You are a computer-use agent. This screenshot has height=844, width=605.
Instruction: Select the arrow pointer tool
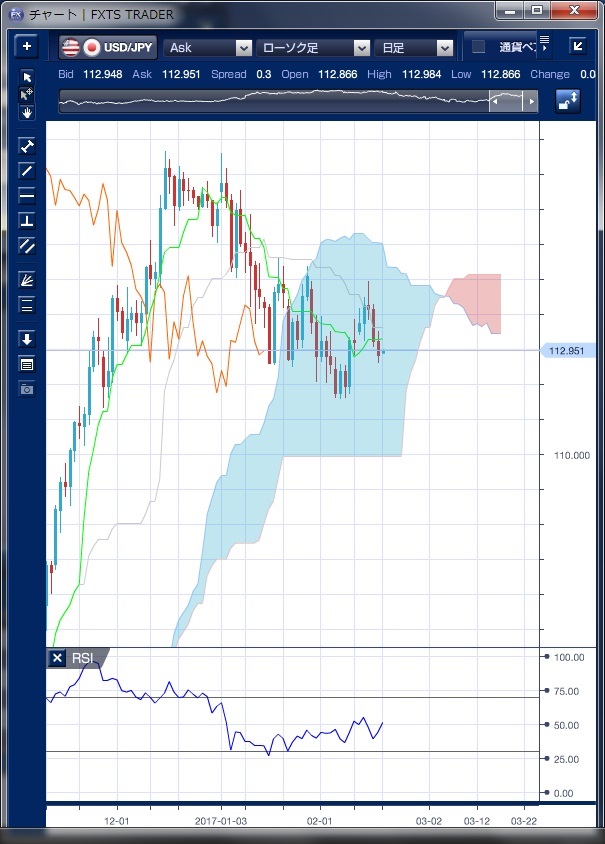[27, 78]
